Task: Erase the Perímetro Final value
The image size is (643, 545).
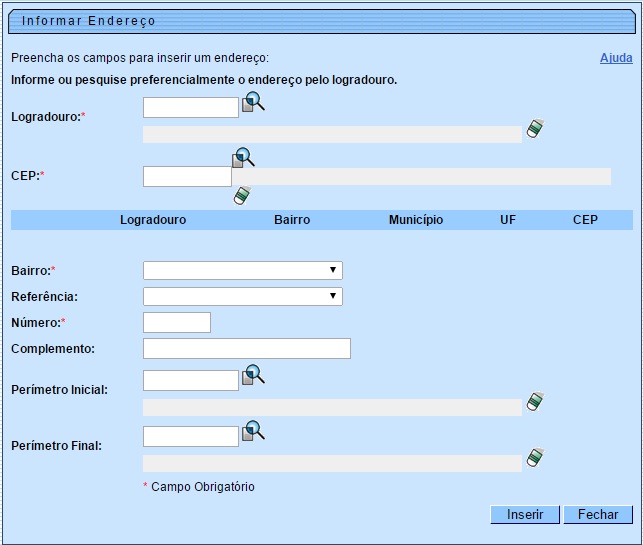Action: pyautogui.click(x=535, y=458)
